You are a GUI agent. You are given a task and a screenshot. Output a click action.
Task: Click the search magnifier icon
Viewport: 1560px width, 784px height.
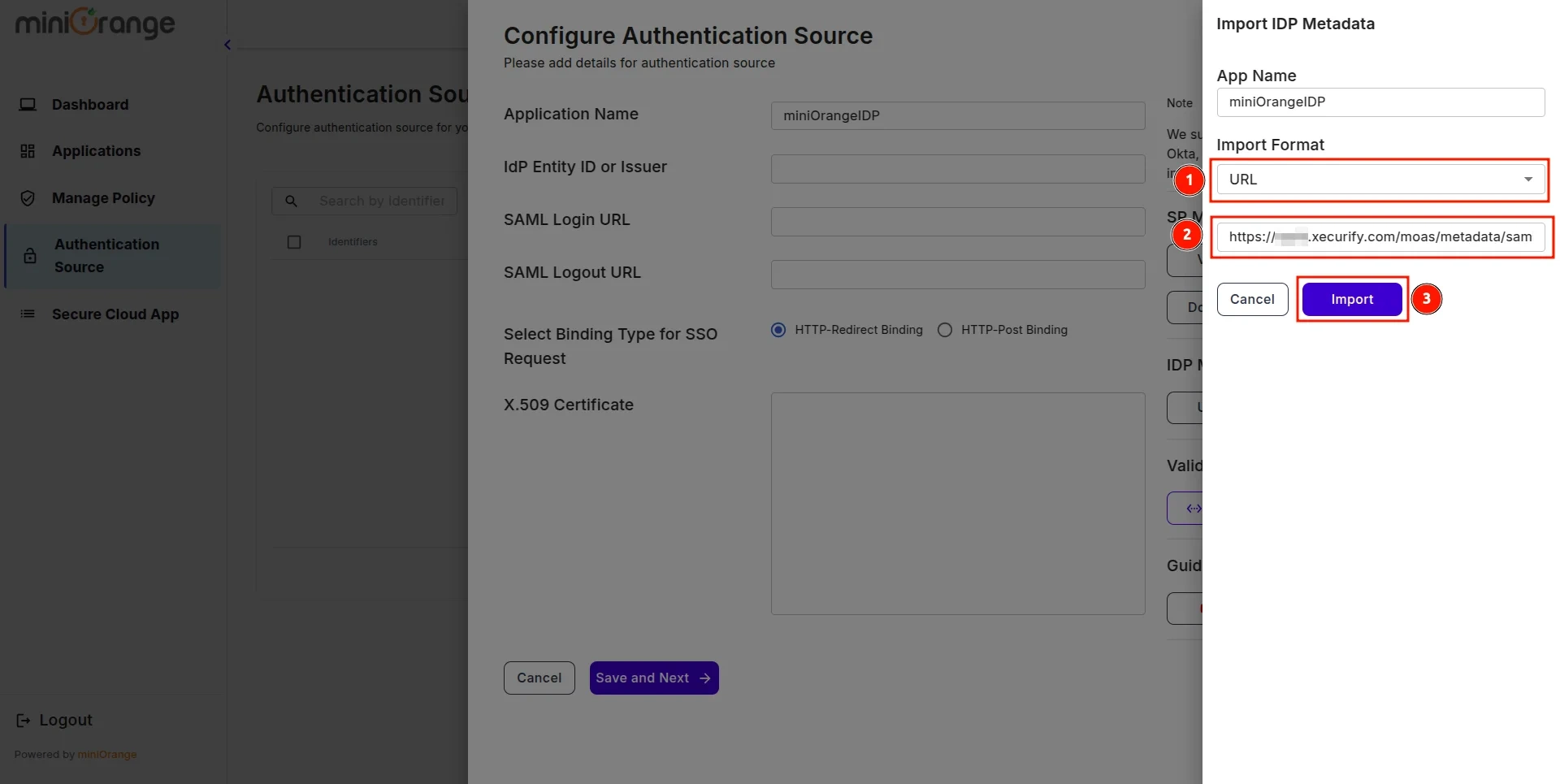pyautogui.click(x=291, y=201)
